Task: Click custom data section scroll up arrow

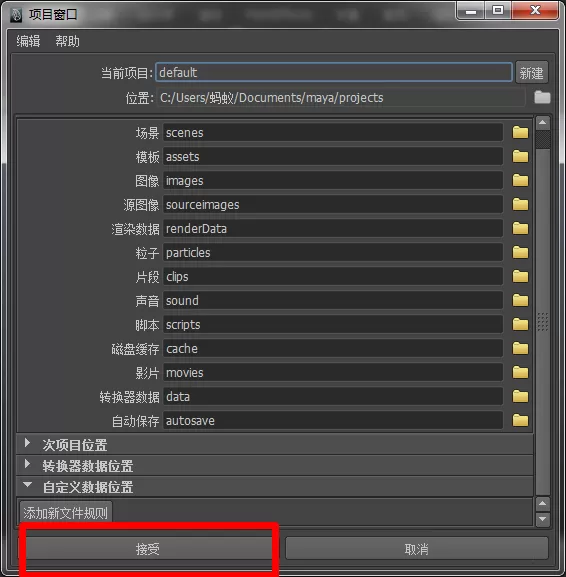Action: [543, 503]
